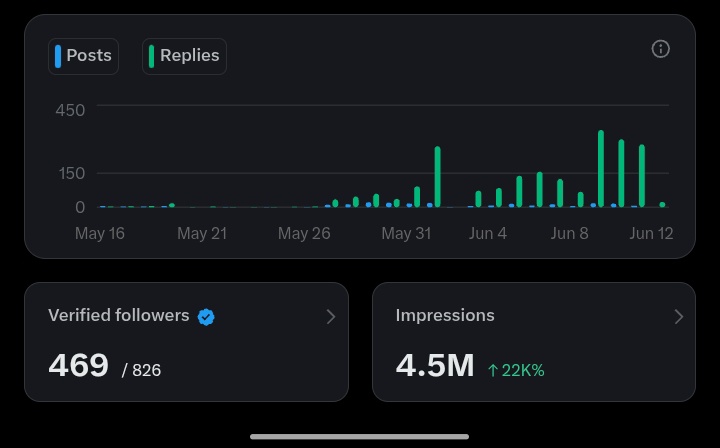Click the green Replies color marker
Viewport: 720px width, 448px height.
coord(152,56)
